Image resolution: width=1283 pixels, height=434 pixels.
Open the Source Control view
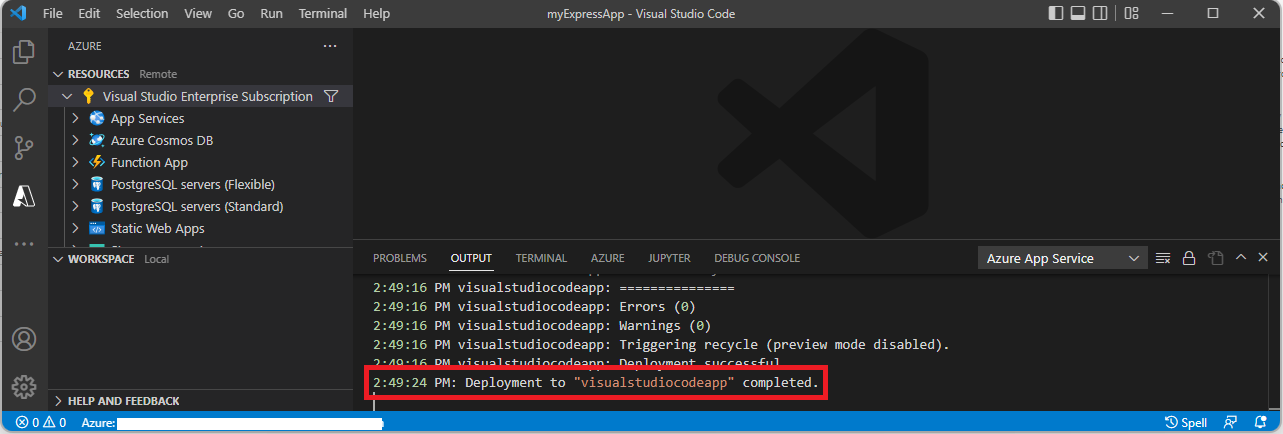(24, 148)
